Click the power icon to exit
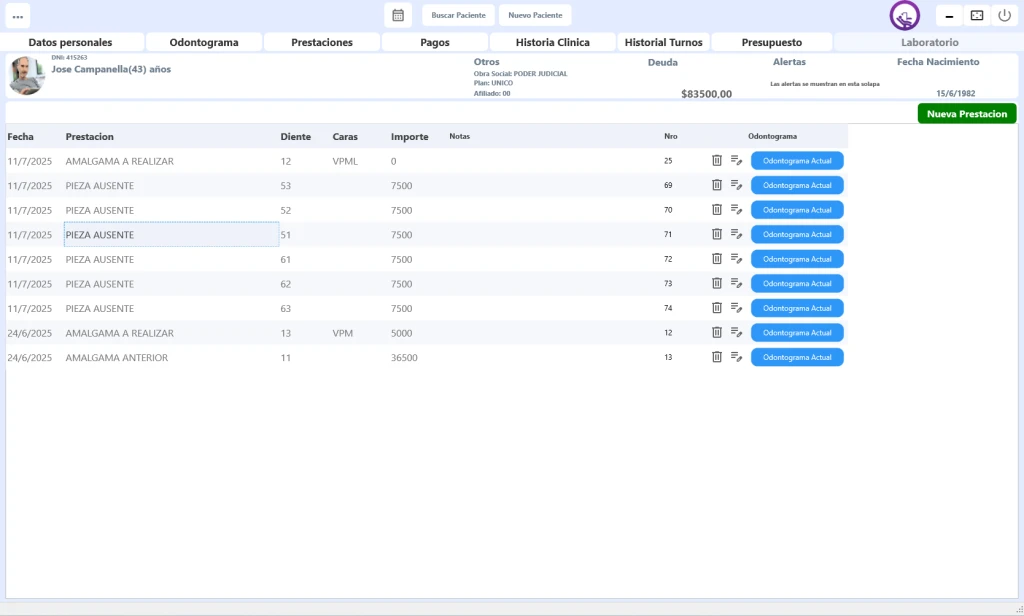1024x616 pixels. (1005, 15)
